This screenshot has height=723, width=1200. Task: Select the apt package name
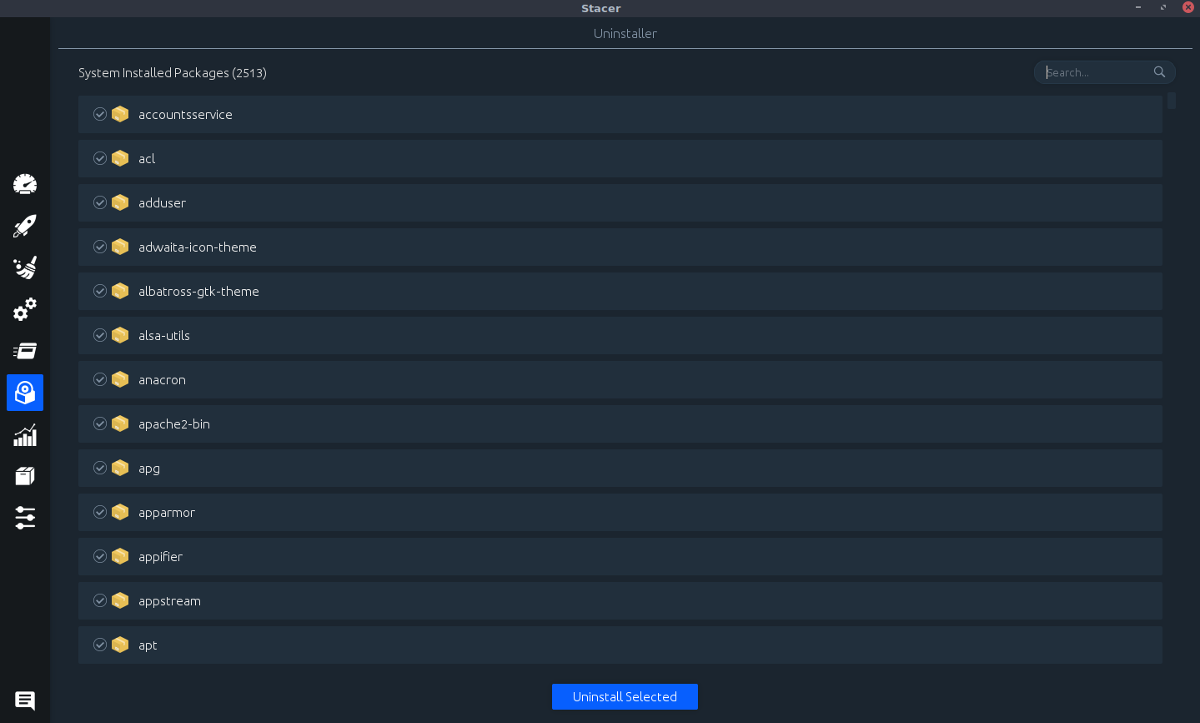click(x=148, y=645)
